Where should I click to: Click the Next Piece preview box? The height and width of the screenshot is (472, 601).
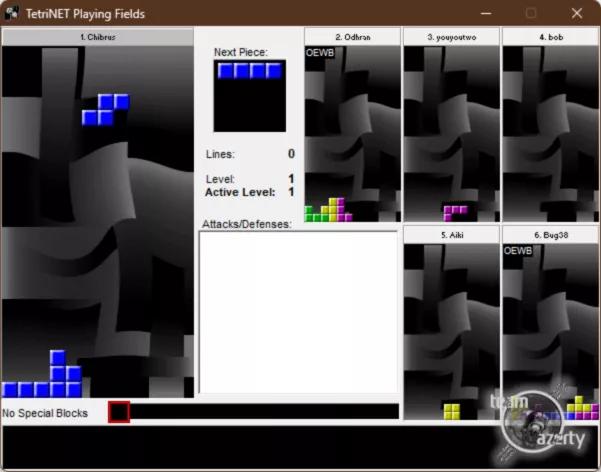click(x=250, y=96)
